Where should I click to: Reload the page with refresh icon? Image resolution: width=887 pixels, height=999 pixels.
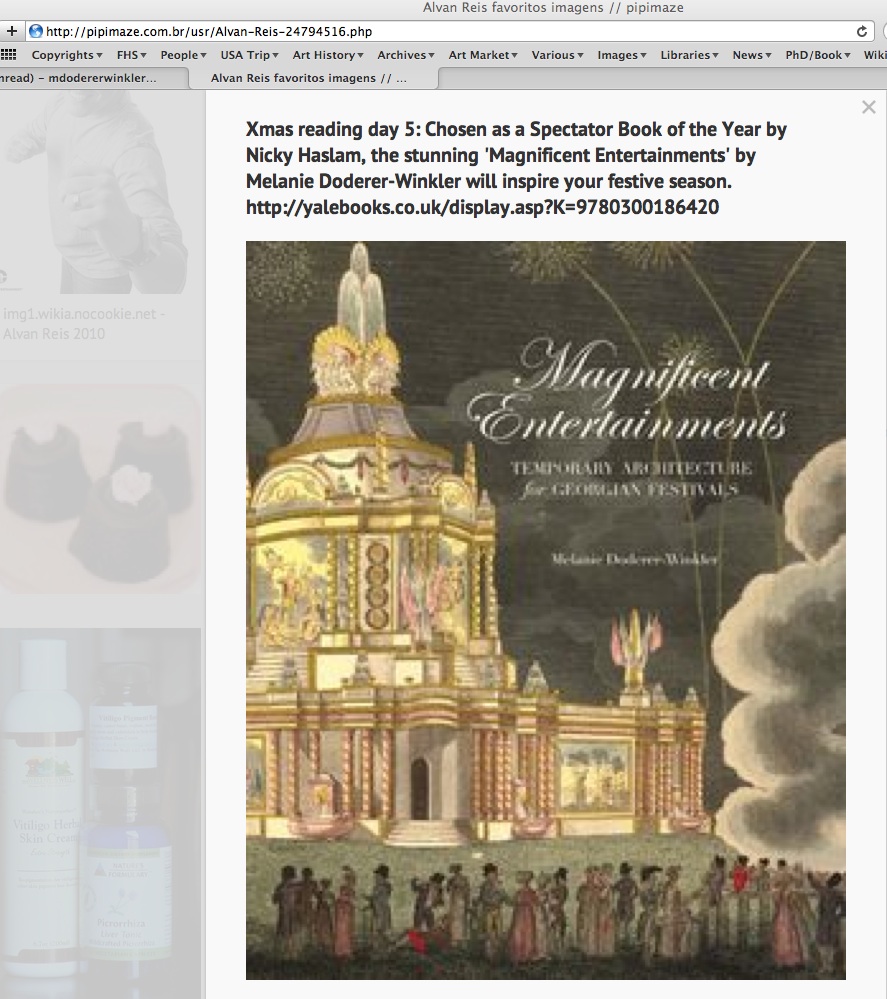tap(862, 31)
